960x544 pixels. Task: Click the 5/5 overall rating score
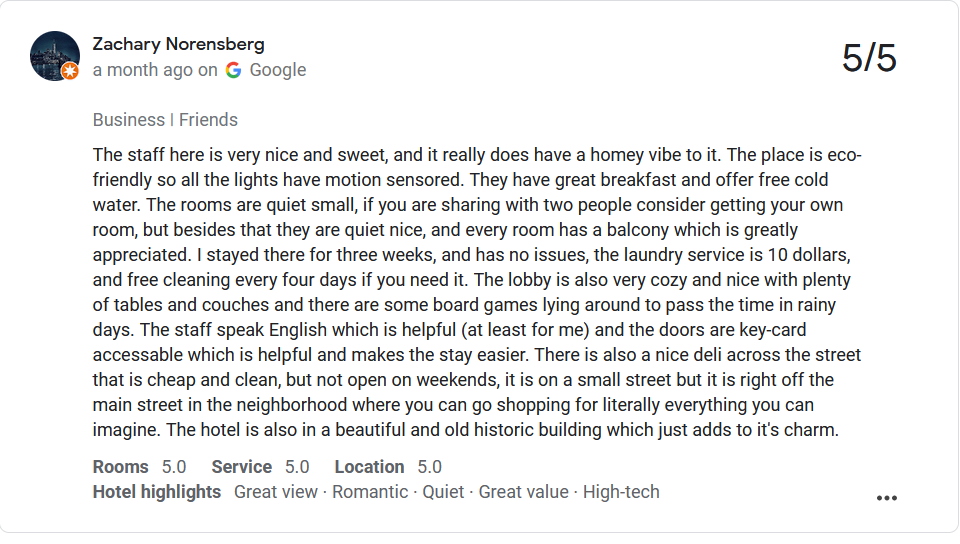click(869, 59)
